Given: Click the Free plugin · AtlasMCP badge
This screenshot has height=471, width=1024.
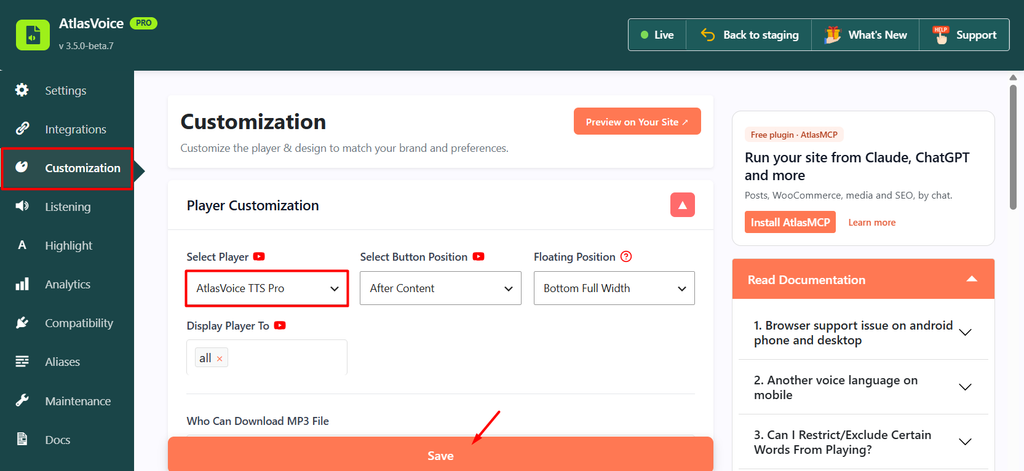Looking at the screenshot, I should (x=795, y=135).
